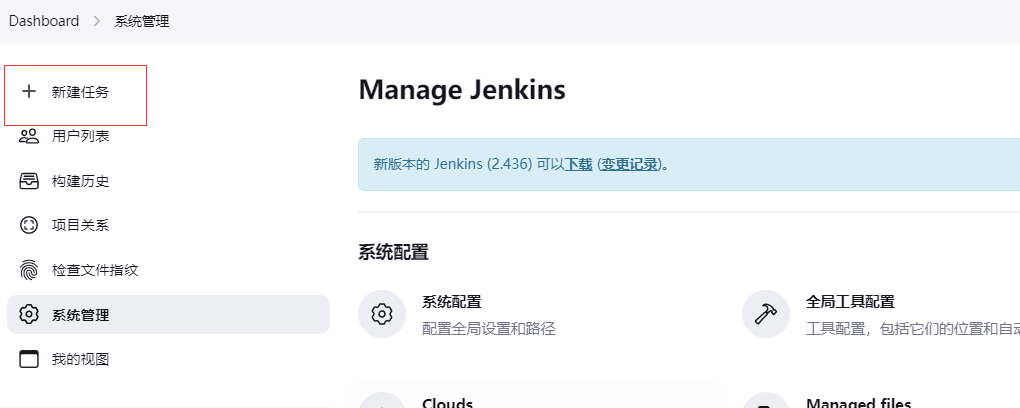Click the inbox icon beside 构建历史
1020x408 pixels.
click(29, 181)
